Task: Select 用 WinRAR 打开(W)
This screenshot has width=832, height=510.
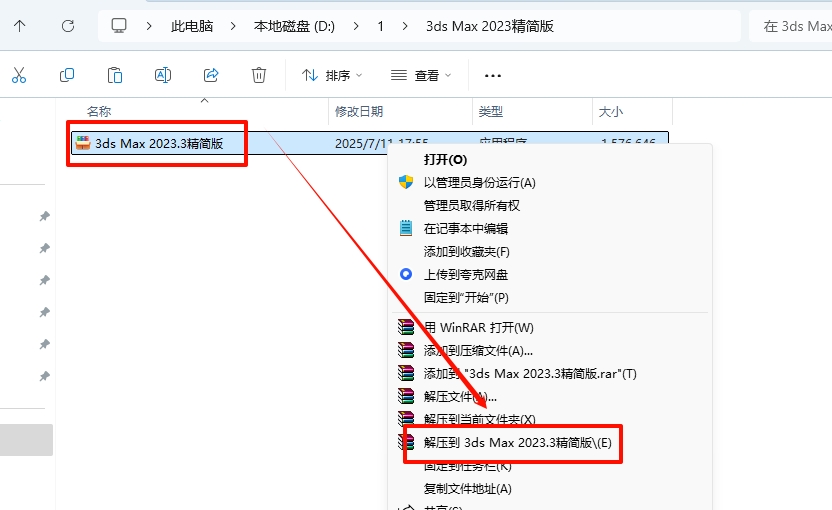Action: pyautogui.click(x=479, y=327)
